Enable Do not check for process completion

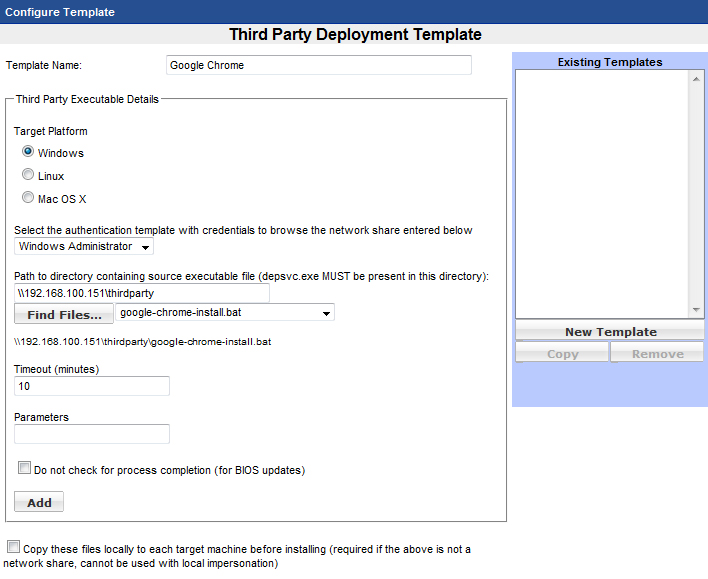click(24, 468)
